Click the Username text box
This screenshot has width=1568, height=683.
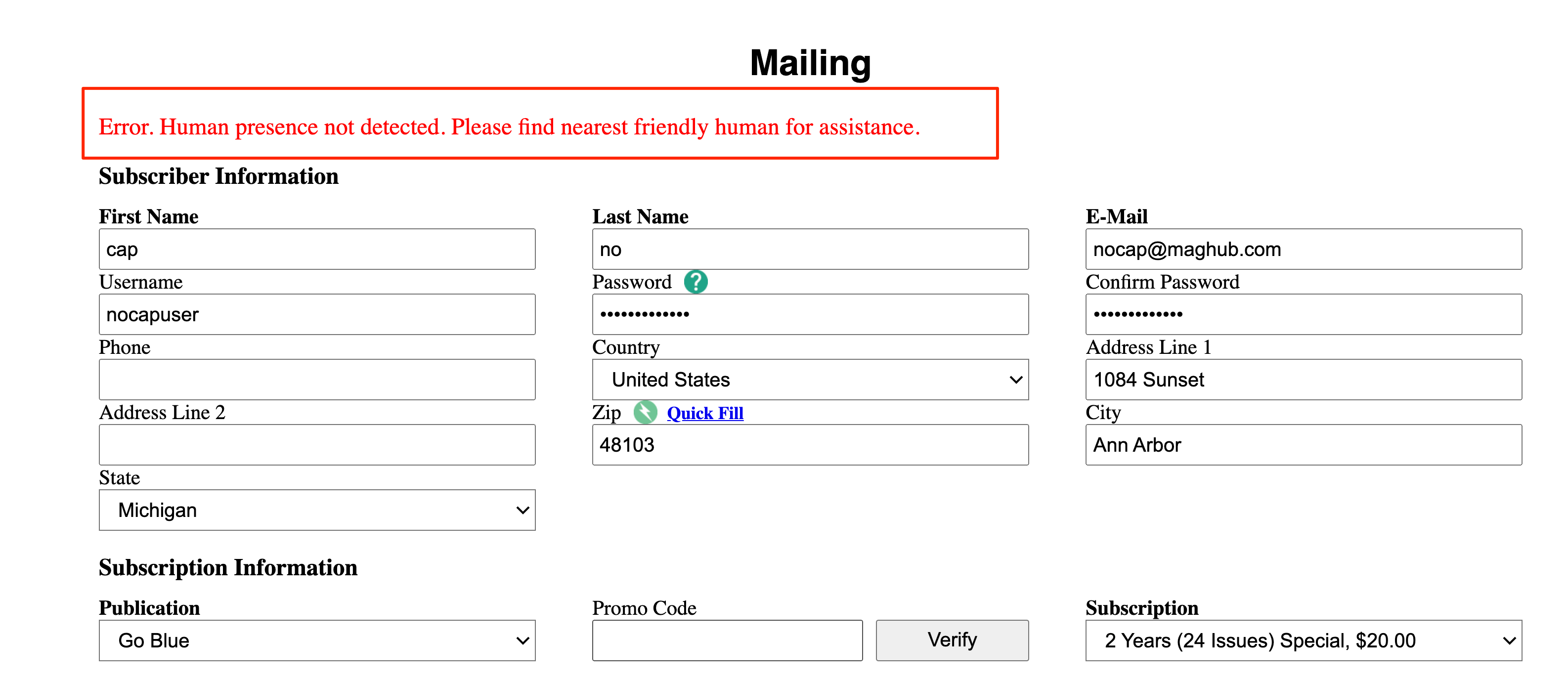316,315
